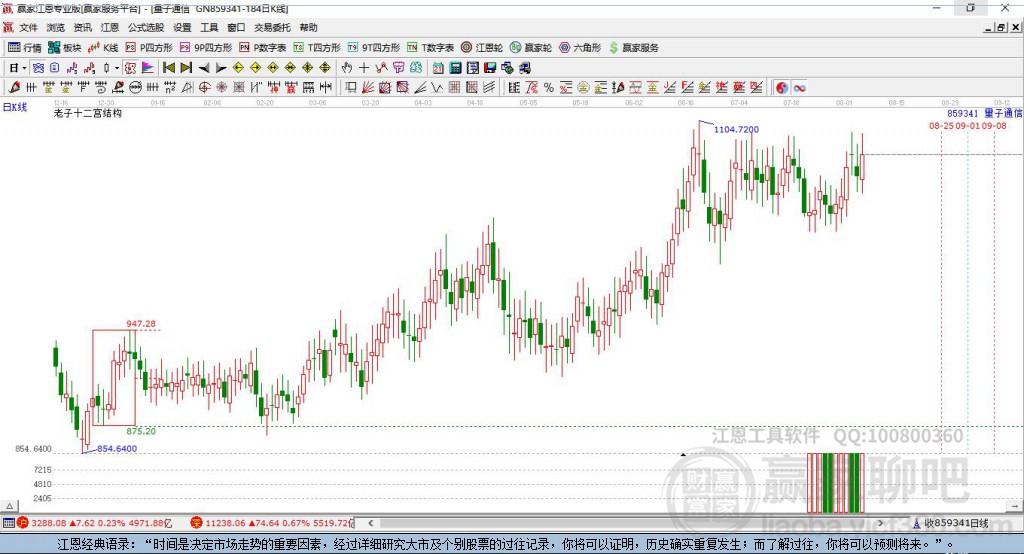
Task: Open the P四方形 square tool
Action: click(149, 47)
